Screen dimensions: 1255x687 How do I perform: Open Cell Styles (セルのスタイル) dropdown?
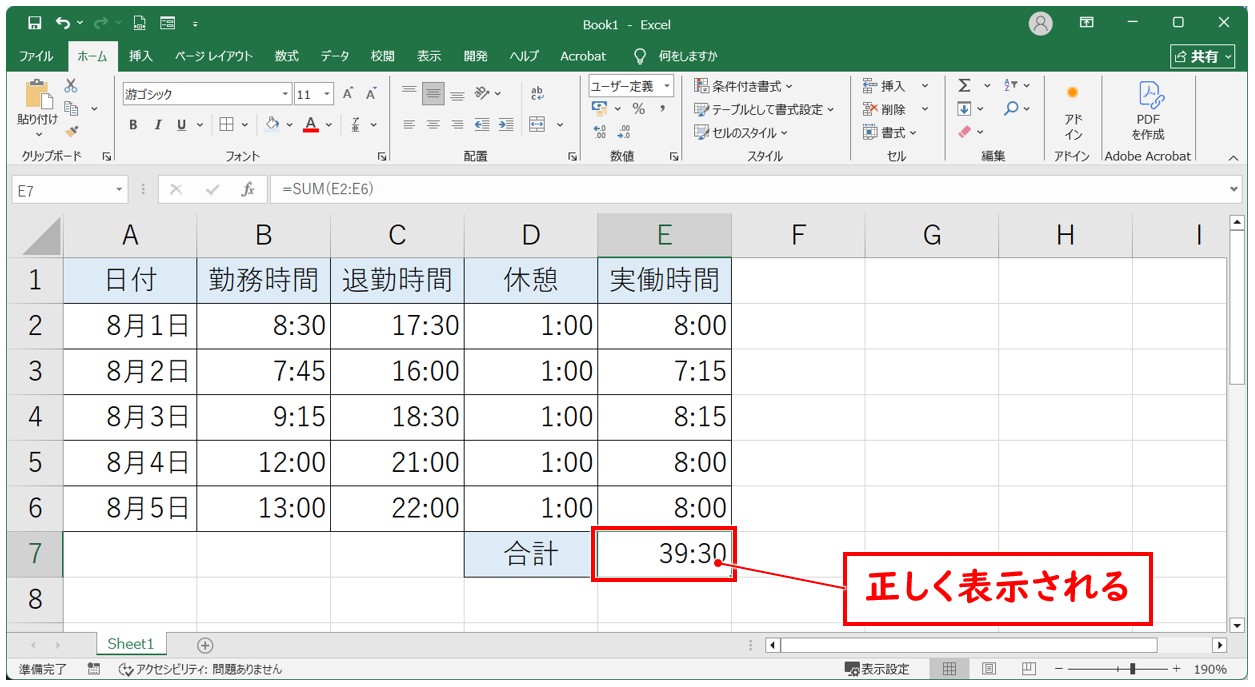point(741,132)
